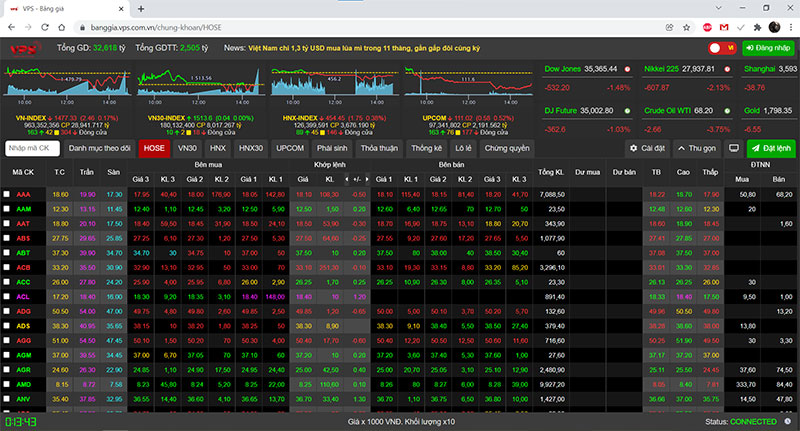Switch to the UPCOM tab
The image size is (800, 431).
tap(290, 148)
